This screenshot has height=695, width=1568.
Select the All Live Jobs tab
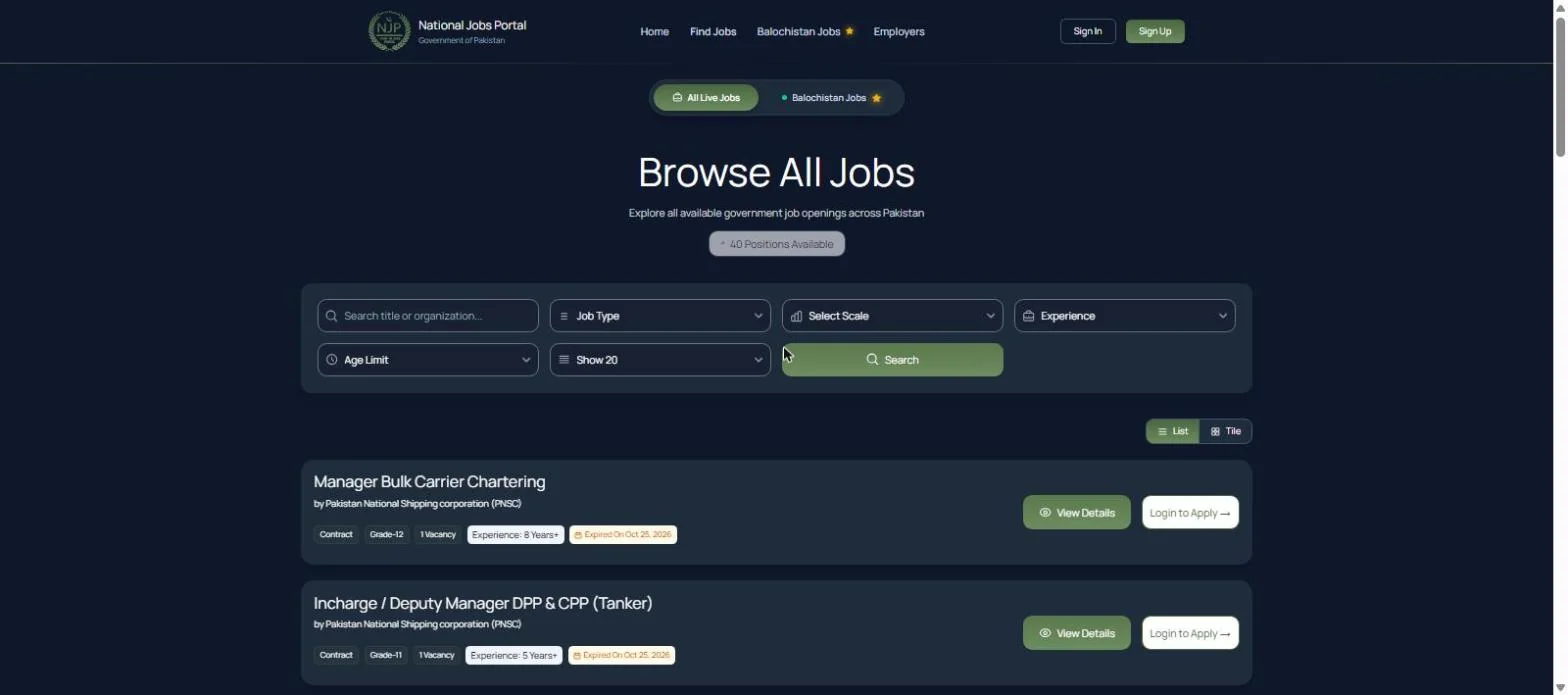tap(706, 98)
